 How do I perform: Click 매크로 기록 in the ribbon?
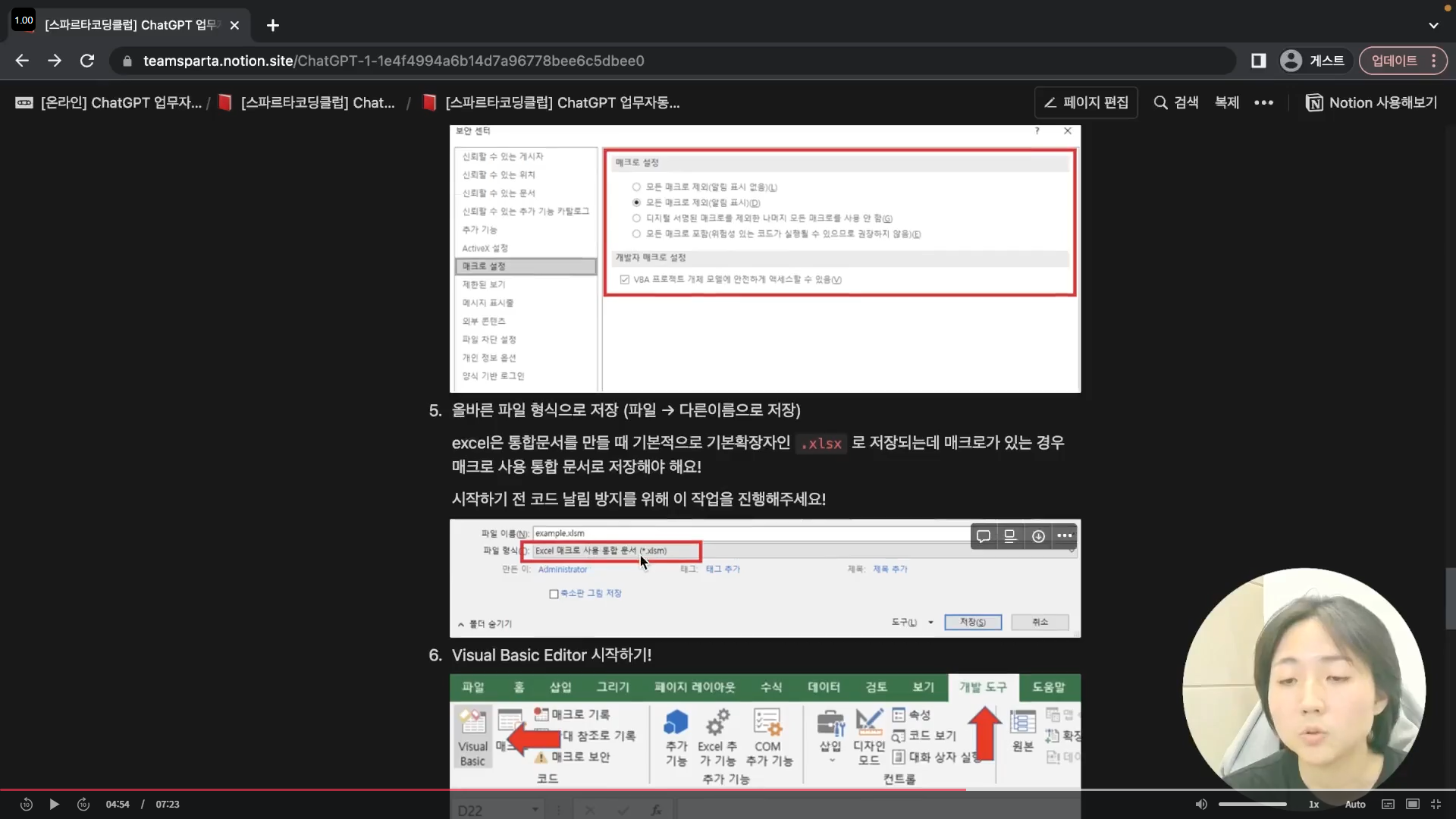pos(573,714)
